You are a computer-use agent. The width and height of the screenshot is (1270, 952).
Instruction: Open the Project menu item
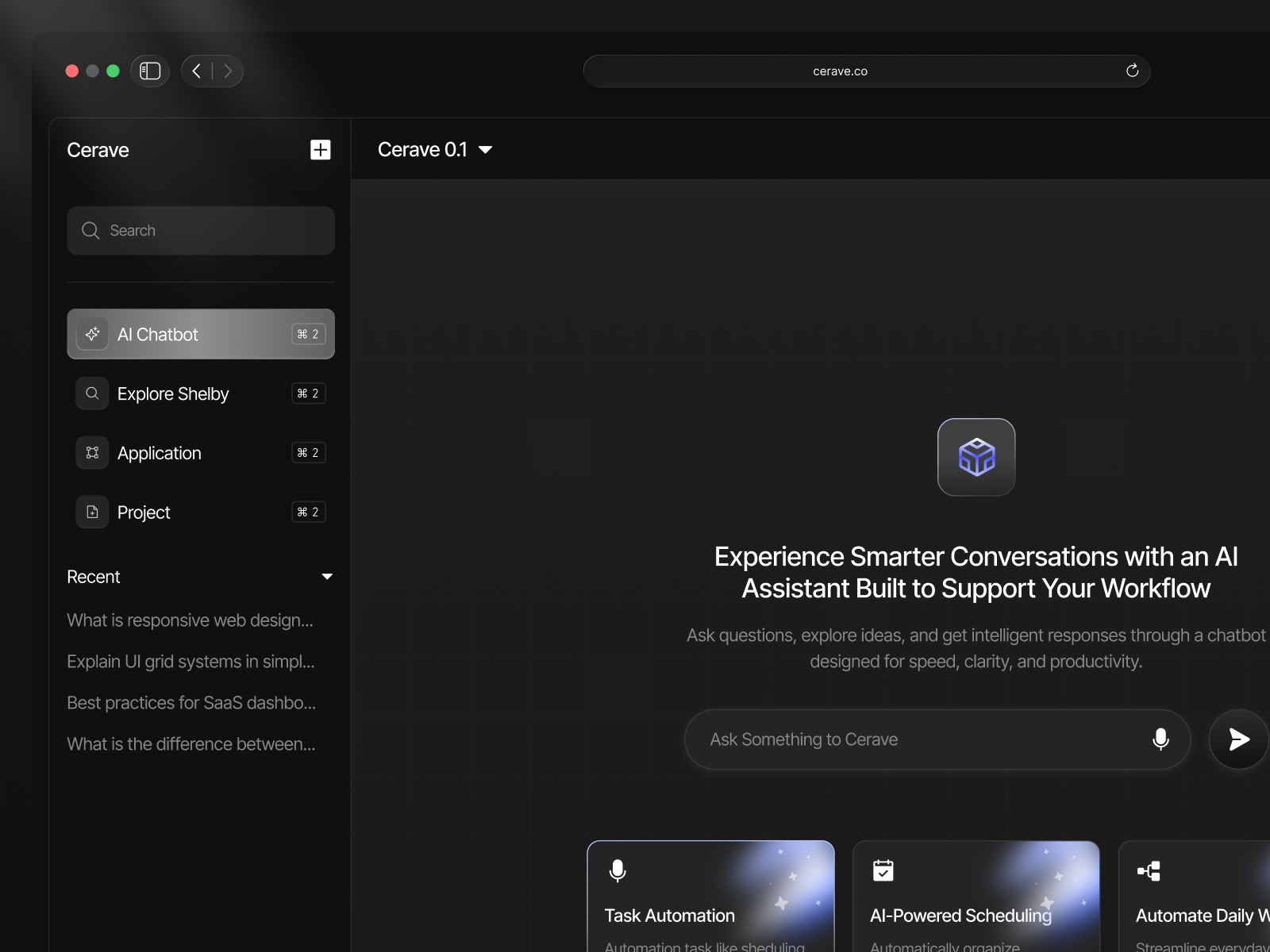(201, 512)
